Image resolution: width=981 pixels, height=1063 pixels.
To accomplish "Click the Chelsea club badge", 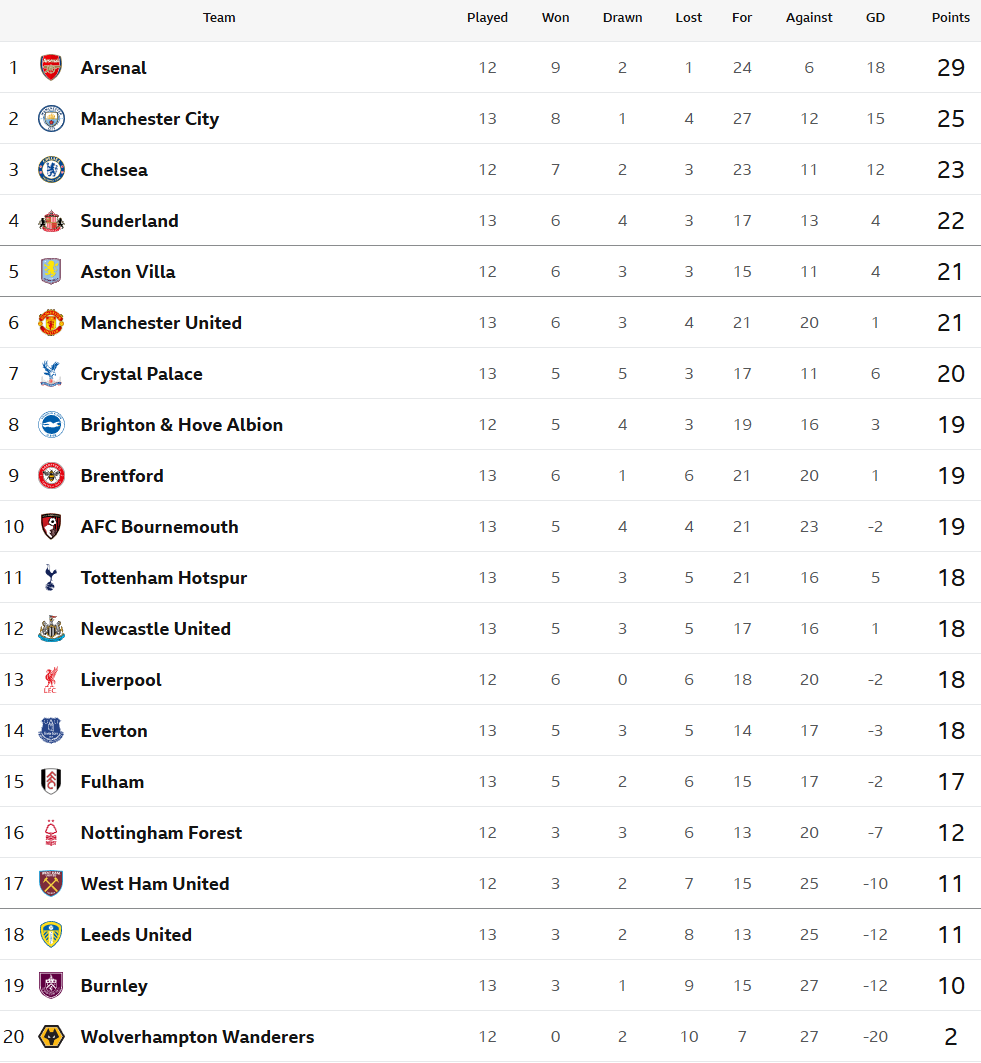I will point(51,170).
